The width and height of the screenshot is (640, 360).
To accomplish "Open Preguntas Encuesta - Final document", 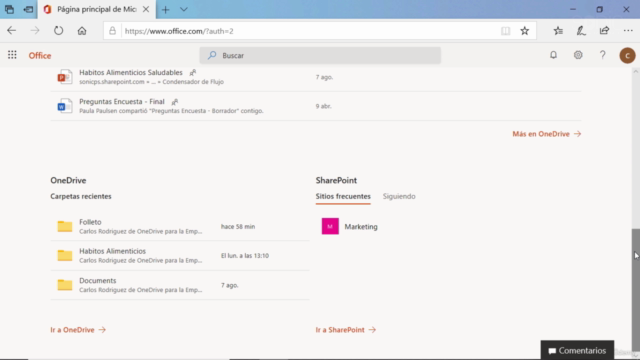I will pyautogui.click(x=122, y=102).
